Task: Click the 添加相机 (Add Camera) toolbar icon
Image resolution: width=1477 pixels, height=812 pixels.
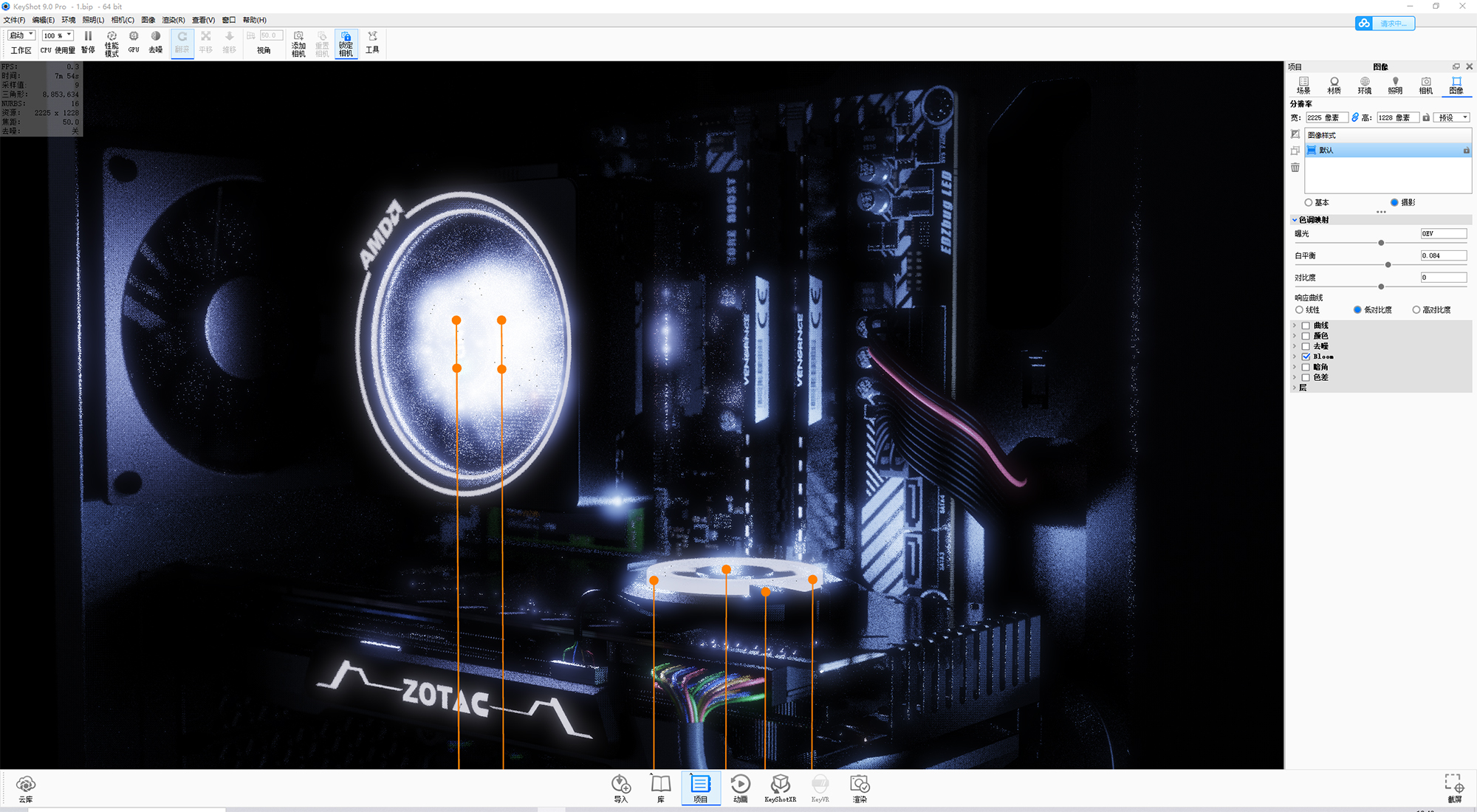Action: coord(298,42)
